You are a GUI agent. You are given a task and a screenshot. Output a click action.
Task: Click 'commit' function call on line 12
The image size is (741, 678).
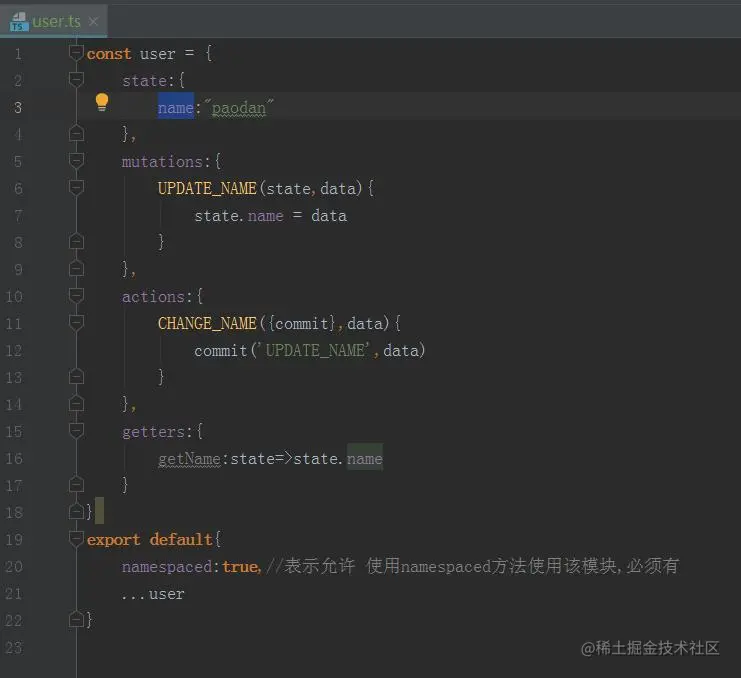(x=221, y=351)
